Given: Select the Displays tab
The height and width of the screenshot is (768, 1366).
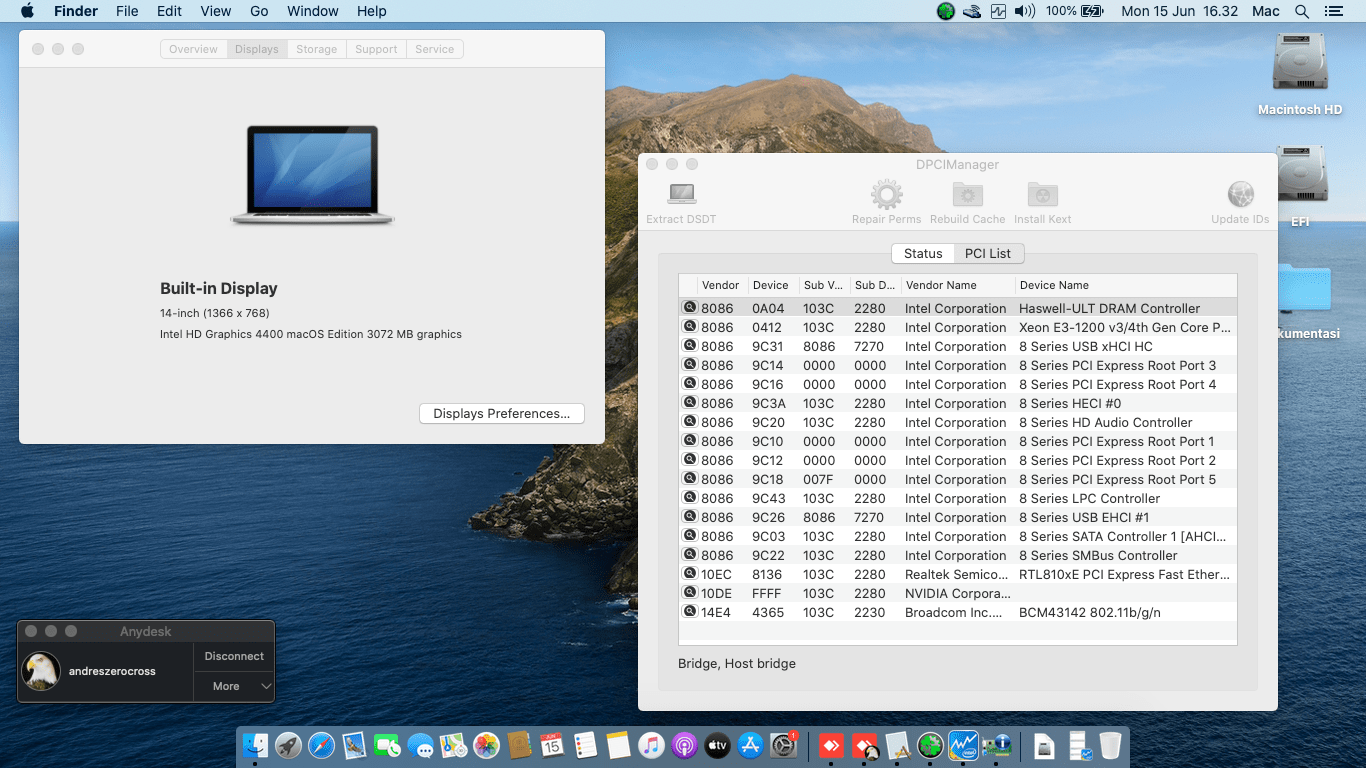Looking at the screenshot, I should (257, 49).
